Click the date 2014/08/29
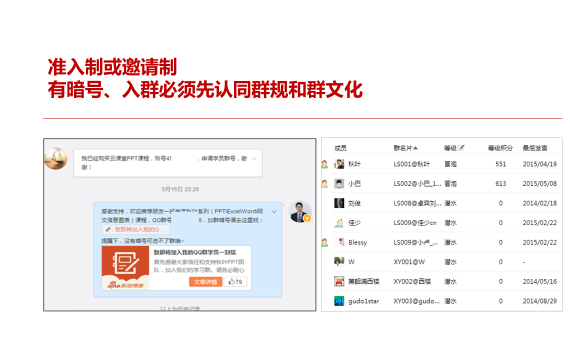 tap(540, 301)
